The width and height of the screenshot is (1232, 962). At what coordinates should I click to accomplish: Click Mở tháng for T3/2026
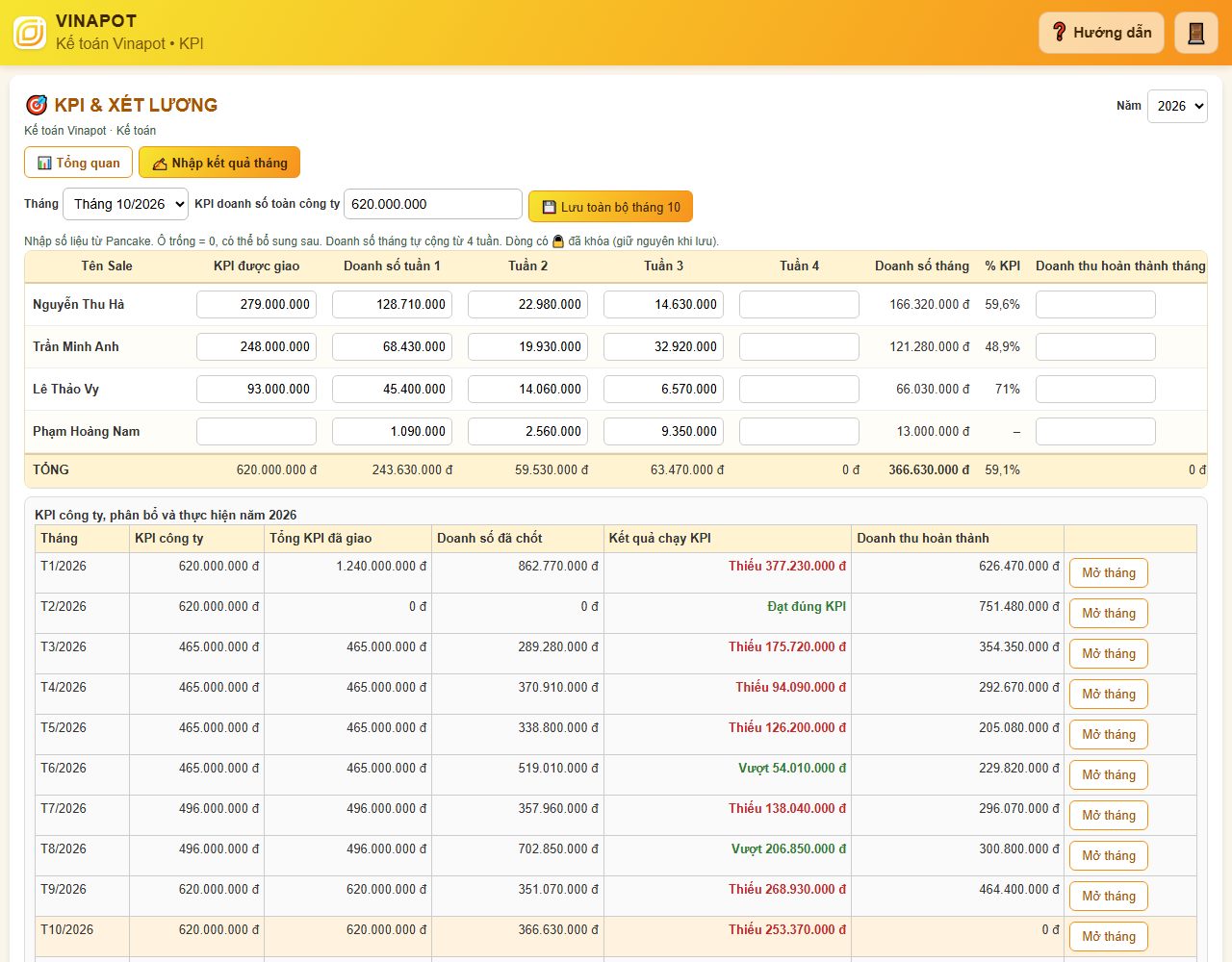1108,654
